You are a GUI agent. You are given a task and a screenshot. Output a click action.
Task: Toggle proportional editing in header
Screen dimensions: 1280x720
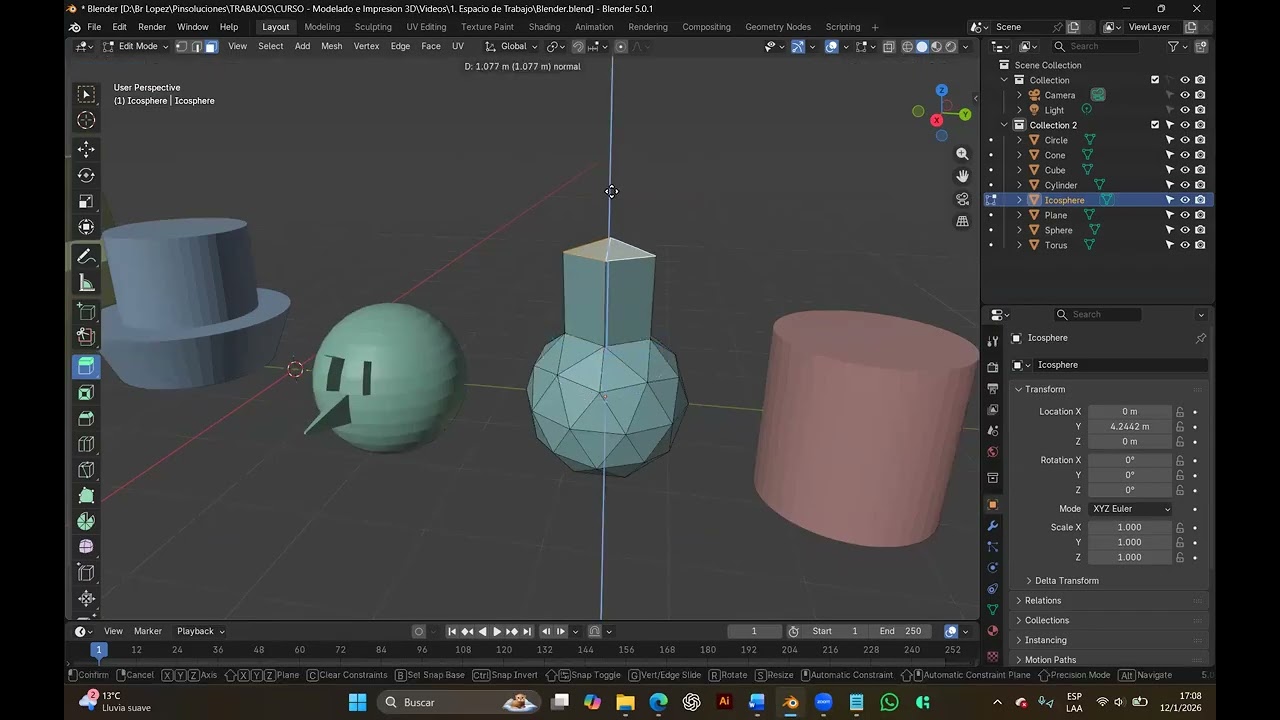(x=621, y=46)
